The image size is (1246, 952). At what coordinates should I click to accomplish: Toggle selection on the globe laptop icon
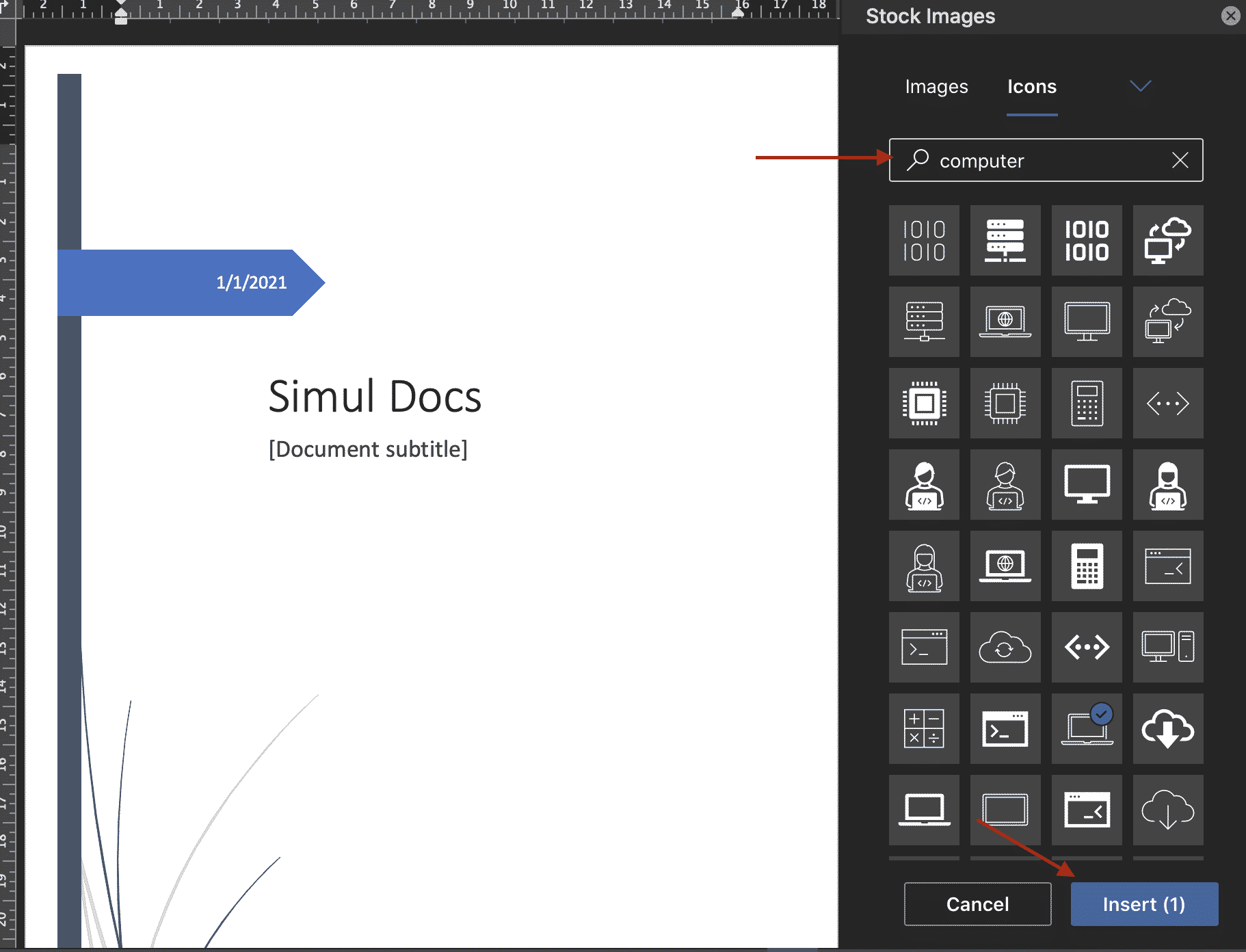click(x=1005, y=321)
